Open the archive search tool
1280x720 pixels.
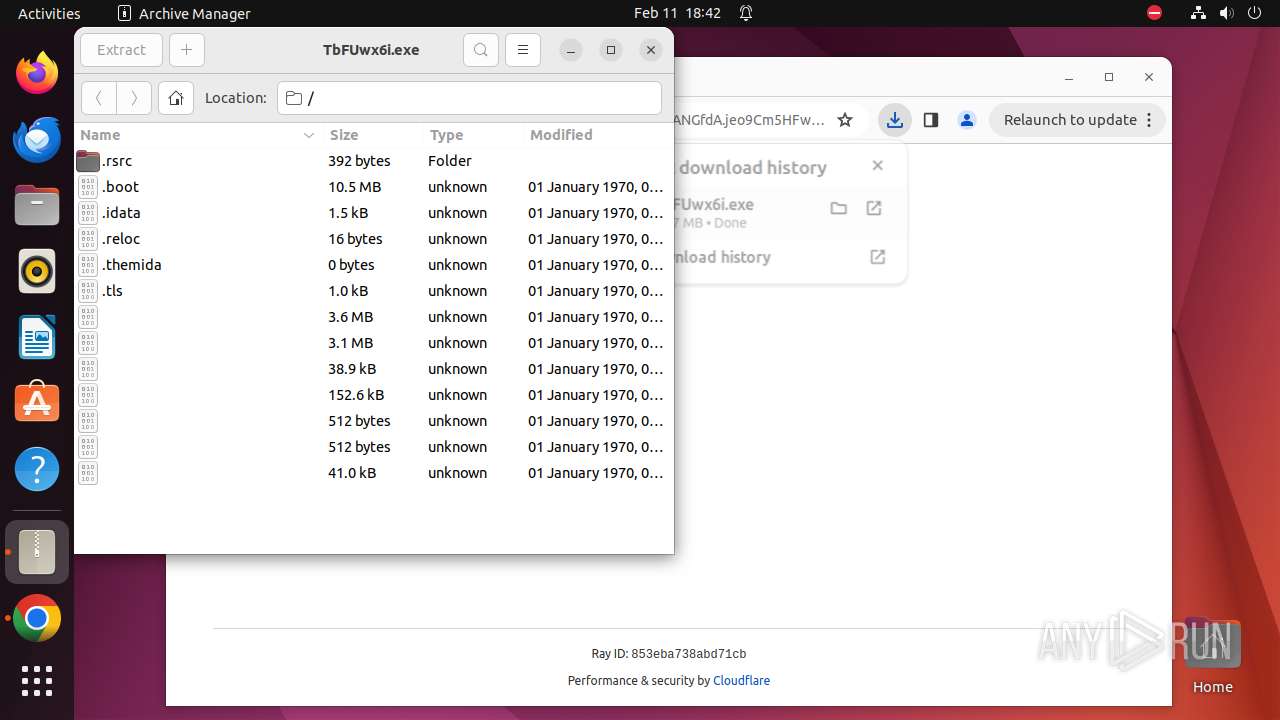coord(481,50)
